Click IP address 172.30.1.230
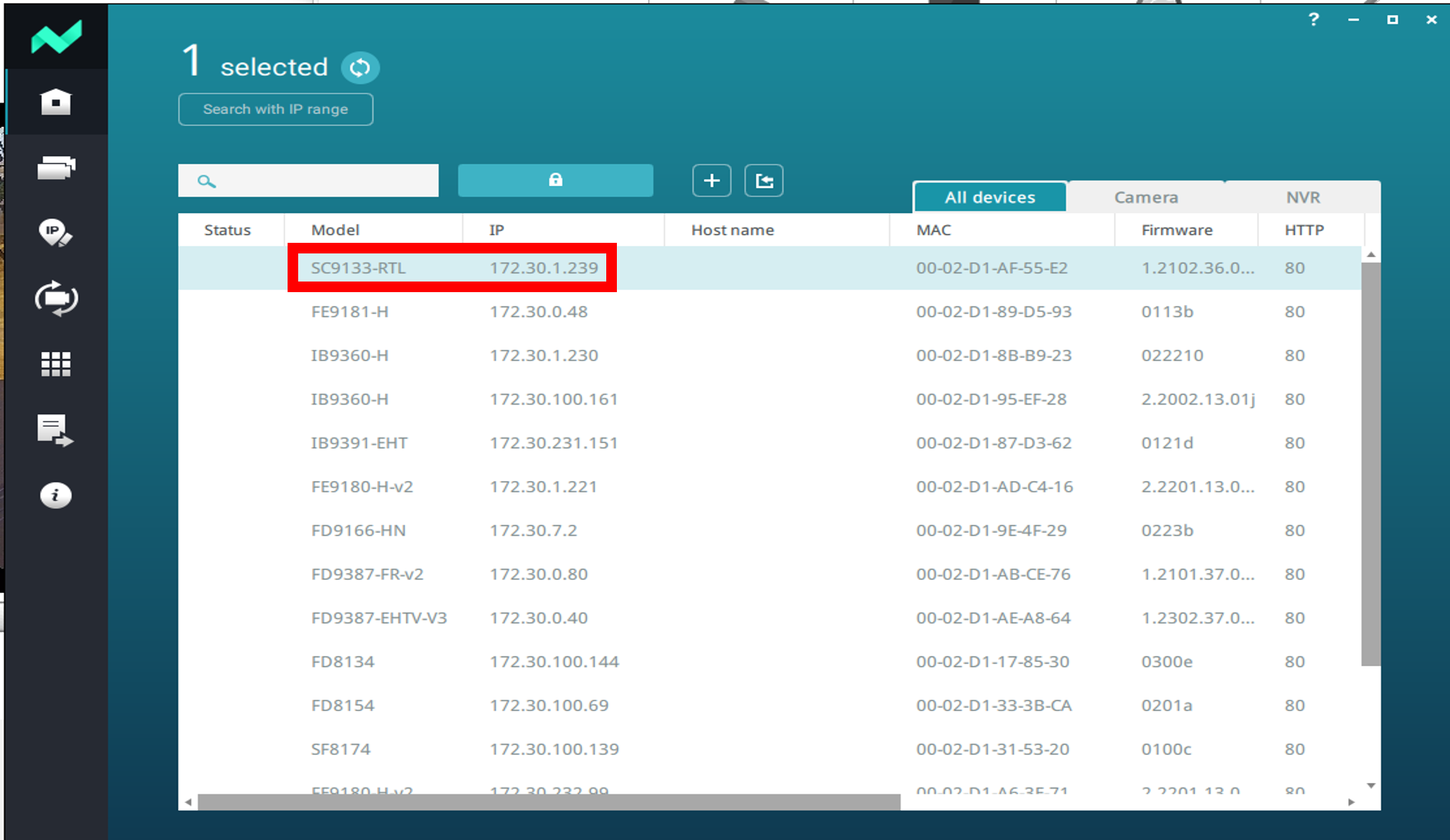The image size is (1450, 840). (543, 355)
